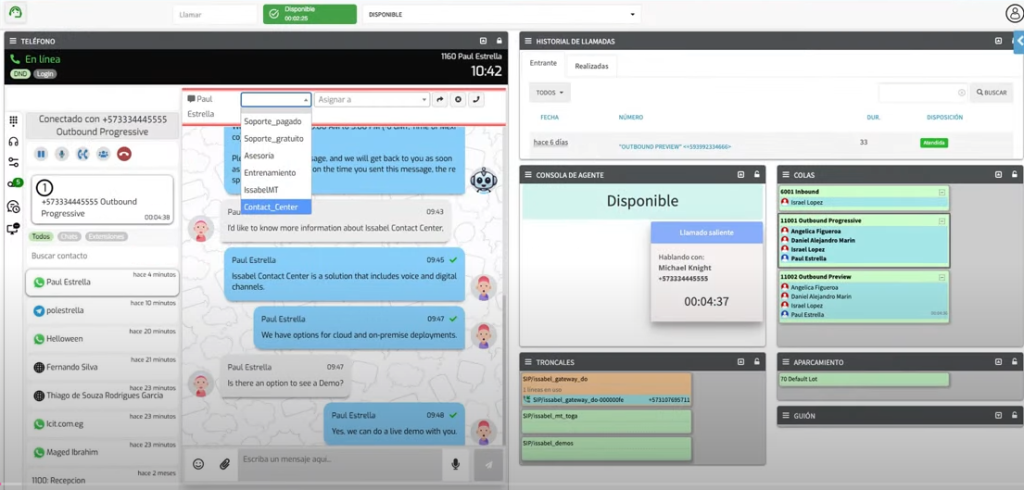
Task: Call the chat contact using phone icon
Action: pyautogui.click(x=477, y=99)
